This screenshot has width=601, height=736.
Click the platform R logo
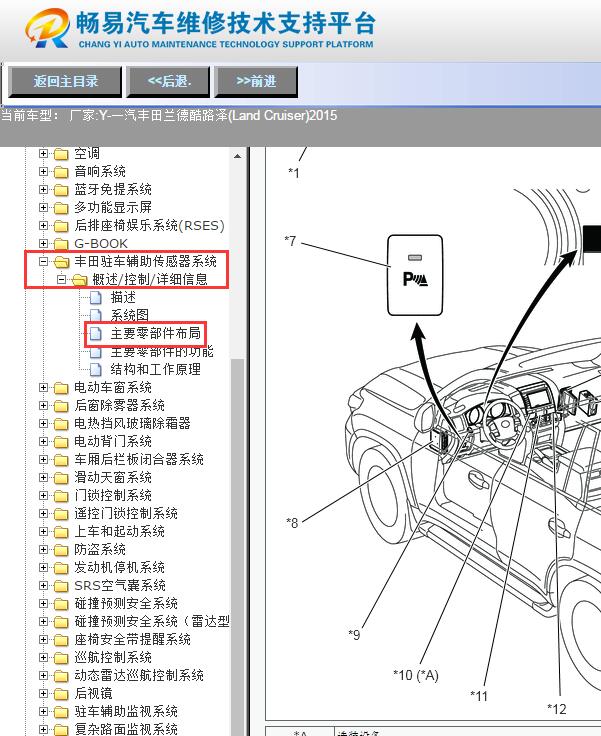pos(47,28)
